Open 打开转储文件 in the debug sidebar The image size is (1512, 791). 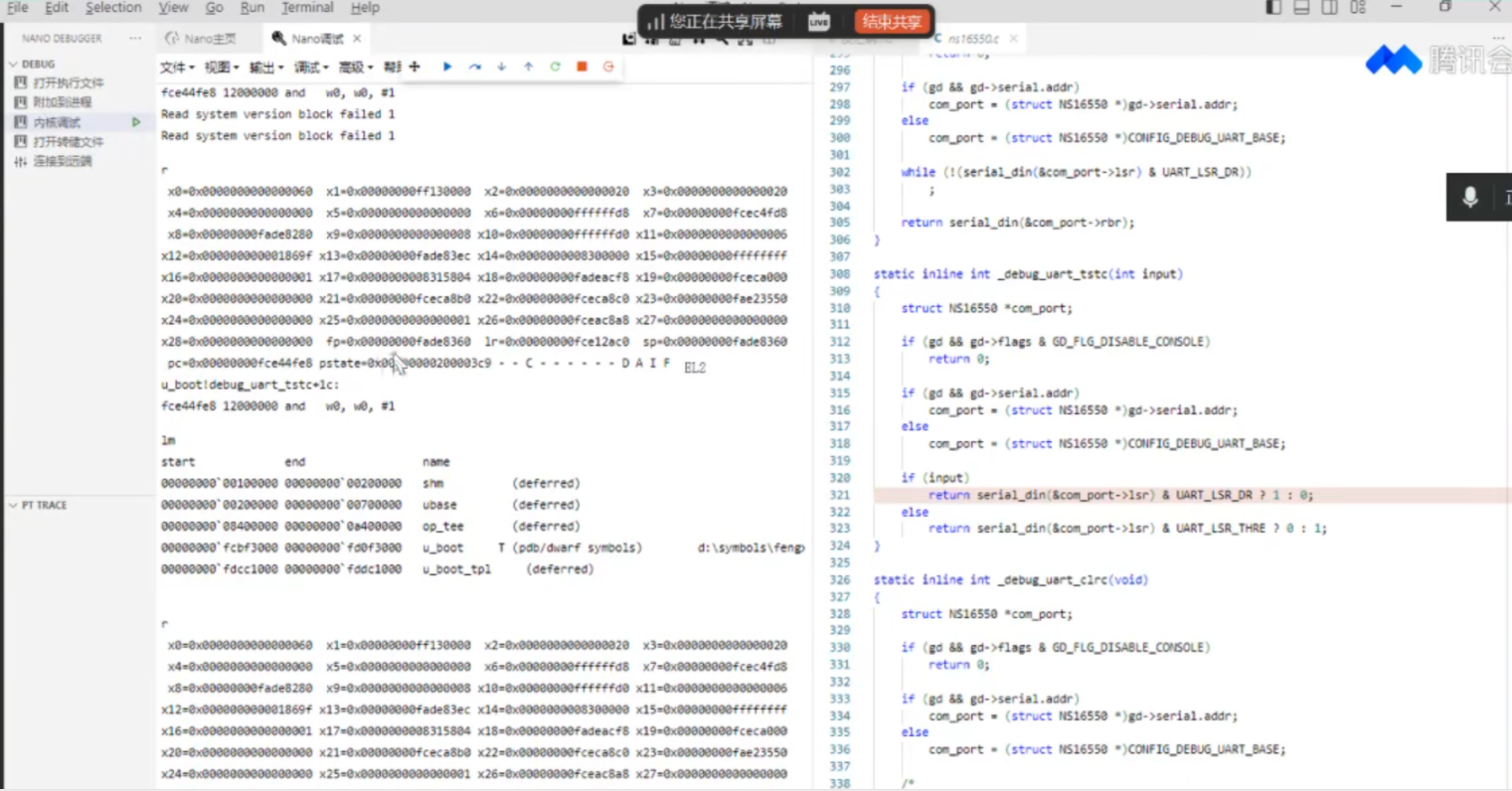coord(68,141)
